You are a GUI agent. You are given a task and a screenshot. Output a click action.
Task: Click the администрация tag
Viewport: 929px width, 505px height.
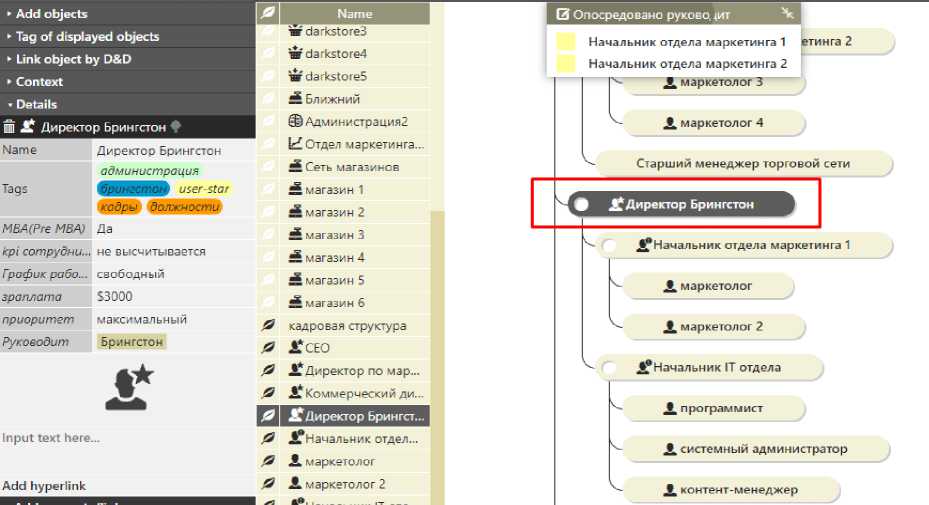pos(149,171)
